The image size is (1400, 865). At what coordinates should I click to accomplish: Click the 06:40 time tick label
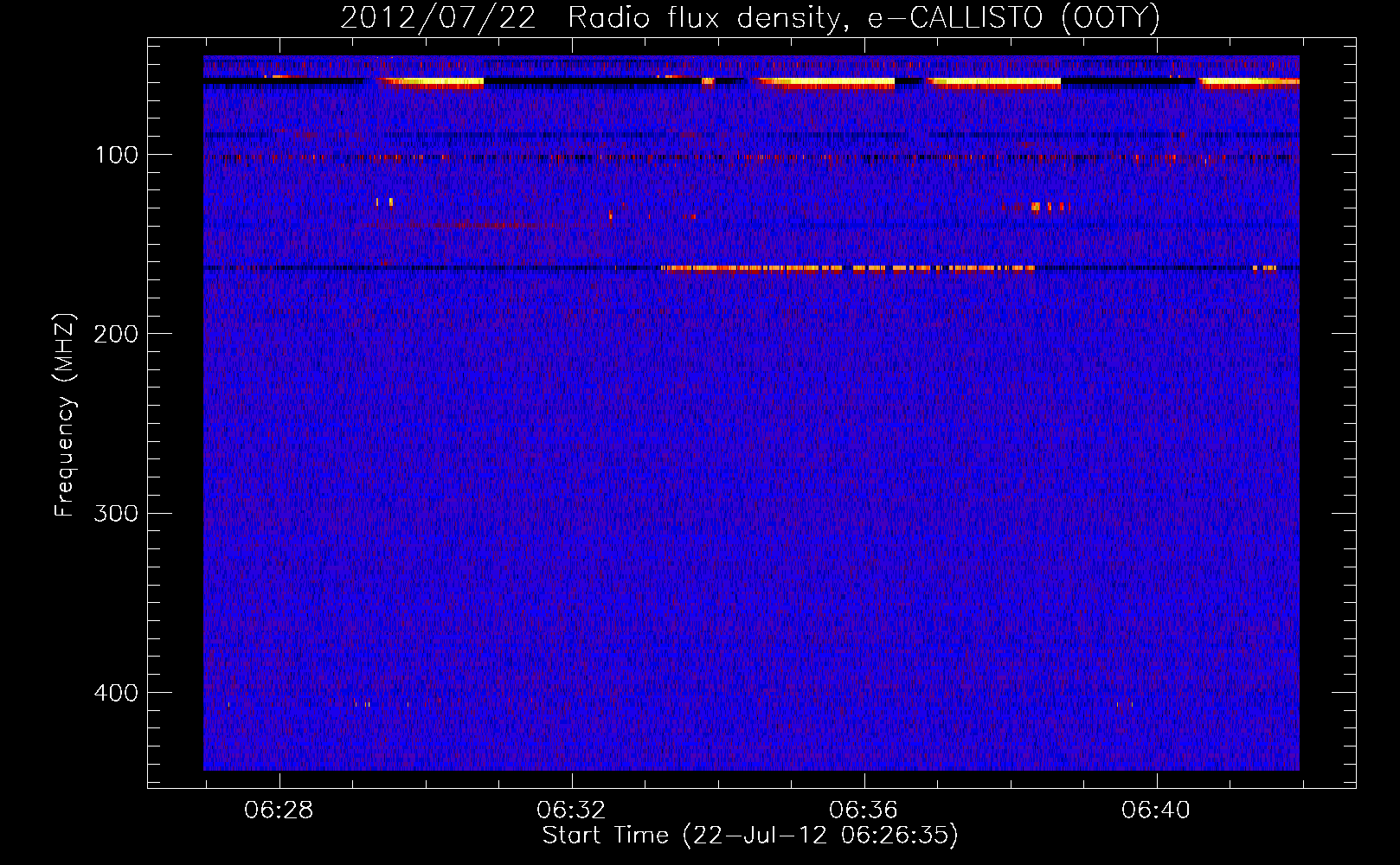click(1156, 811)
